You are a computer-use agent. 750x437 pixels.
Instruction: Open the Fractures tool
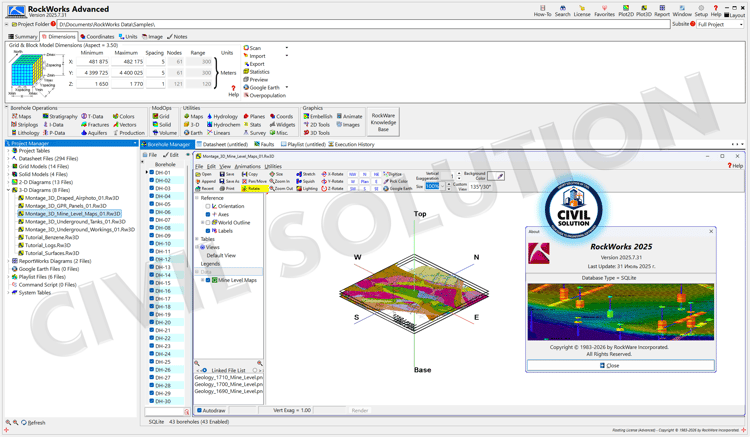[95, 124]
